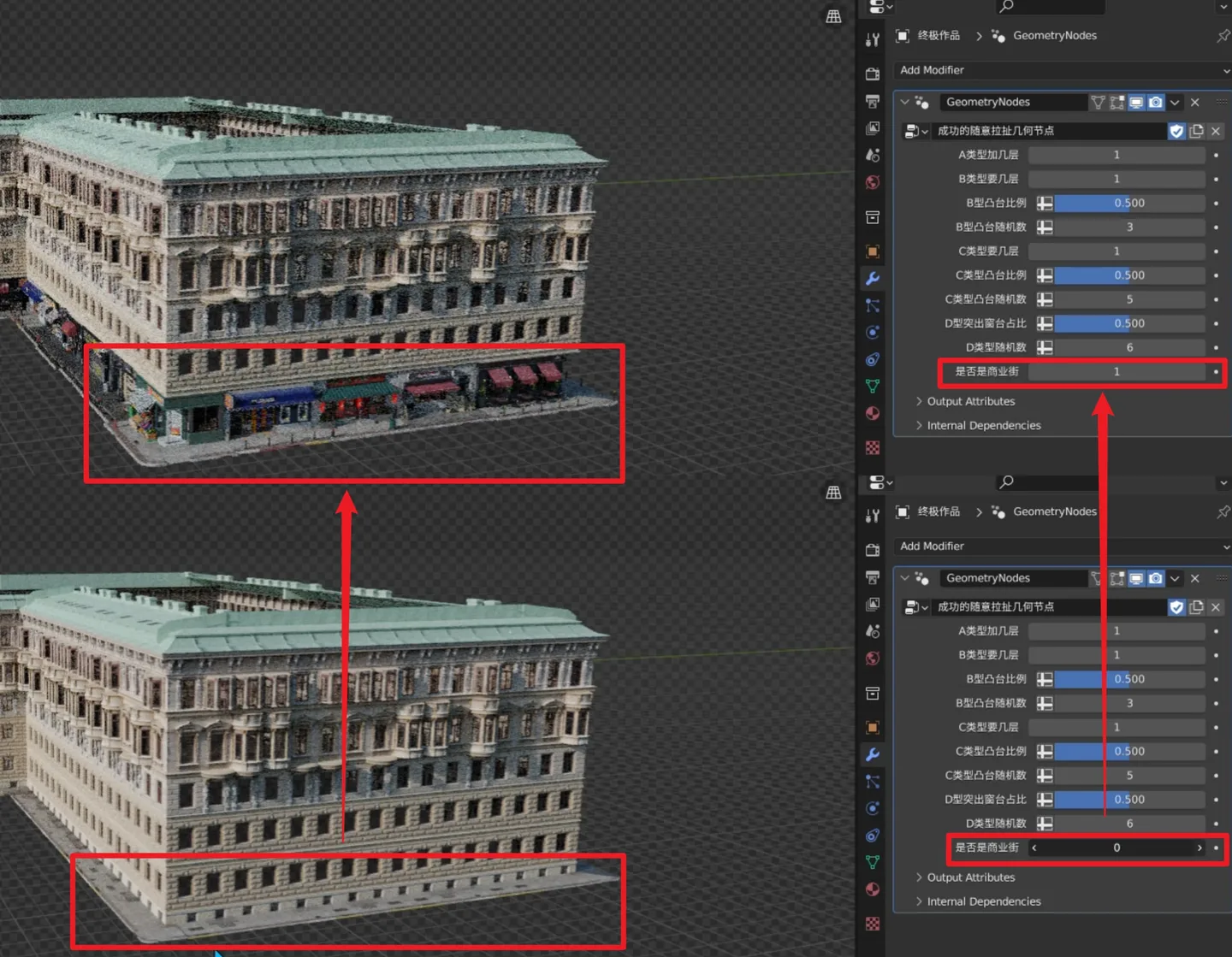Click D型突出窗台占比 slider in lower panel
This screenshot has height=957, width=1232.
pos(1129,800)
